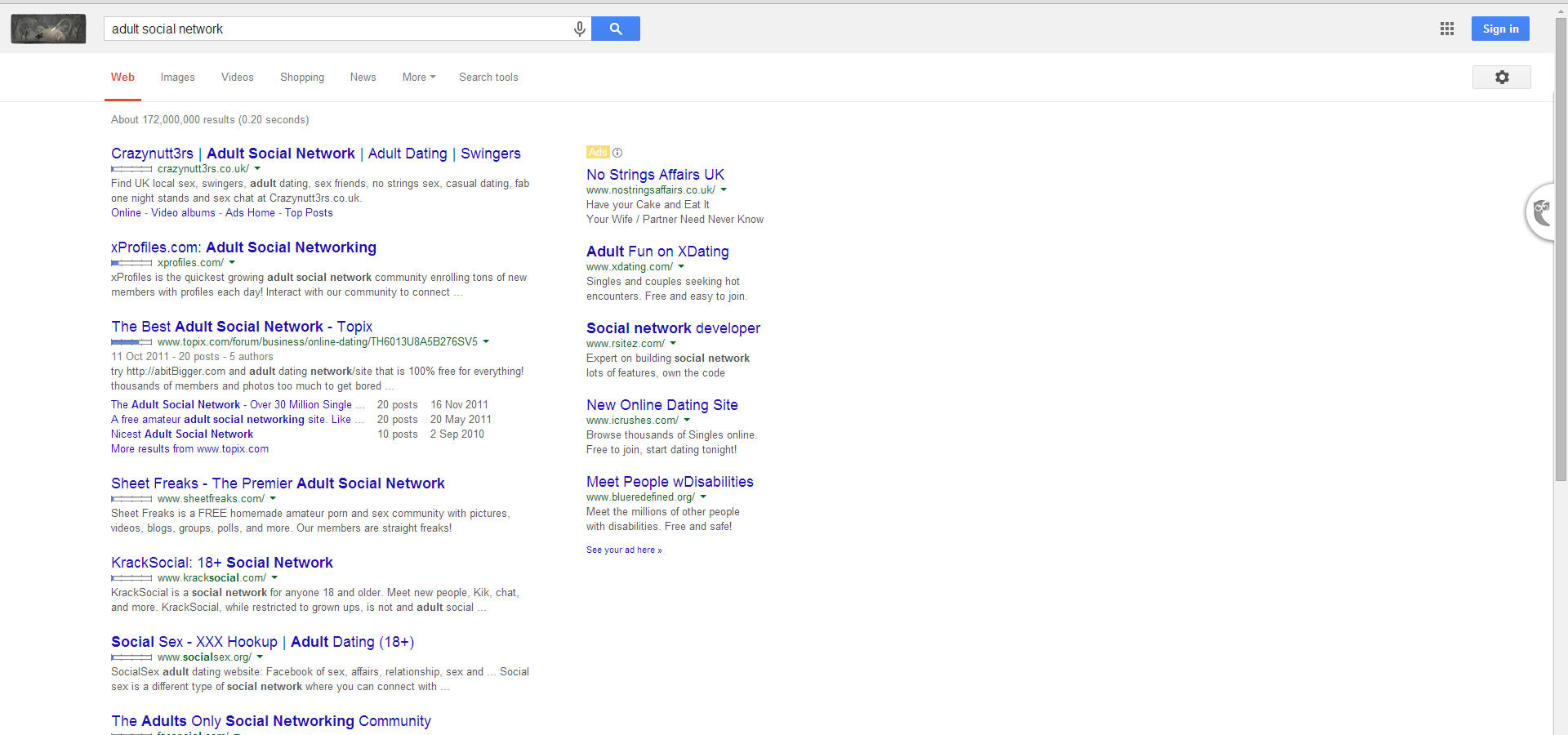1568x735 pixels.
Task: Click the '16 Nov 2011' thread date
Action: [x=459, y=405]
